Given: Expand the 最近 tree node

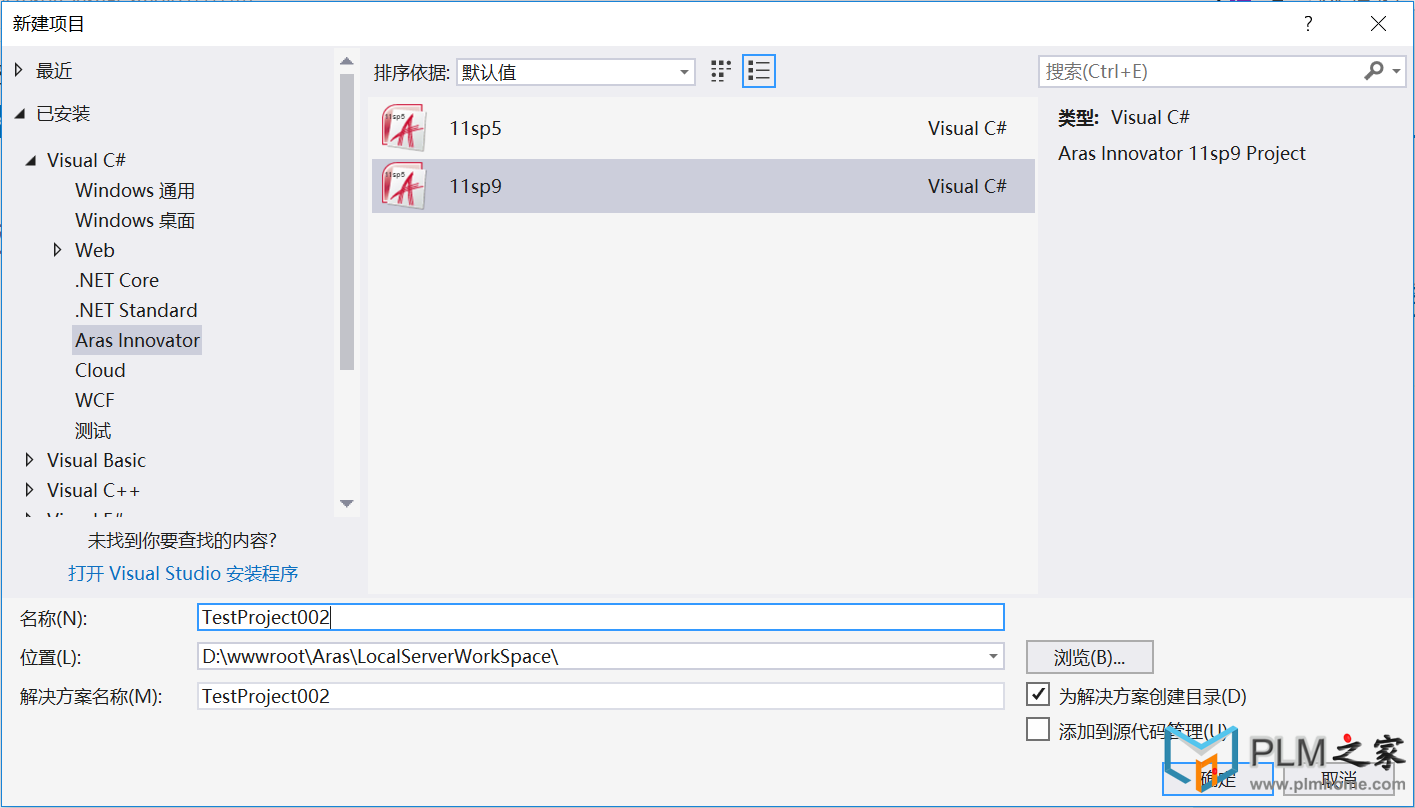Looking at the screenshot, I should click(x=19, y=70).
